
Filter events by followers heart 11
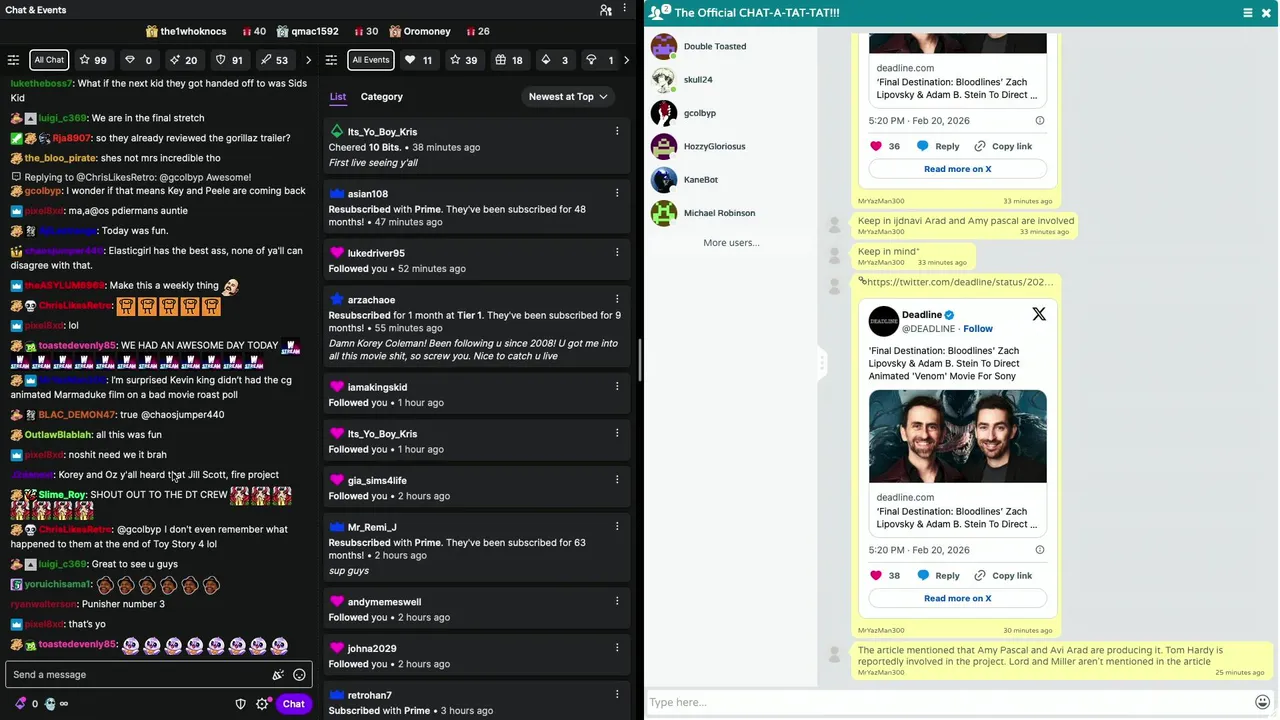[x=418, y=60]
